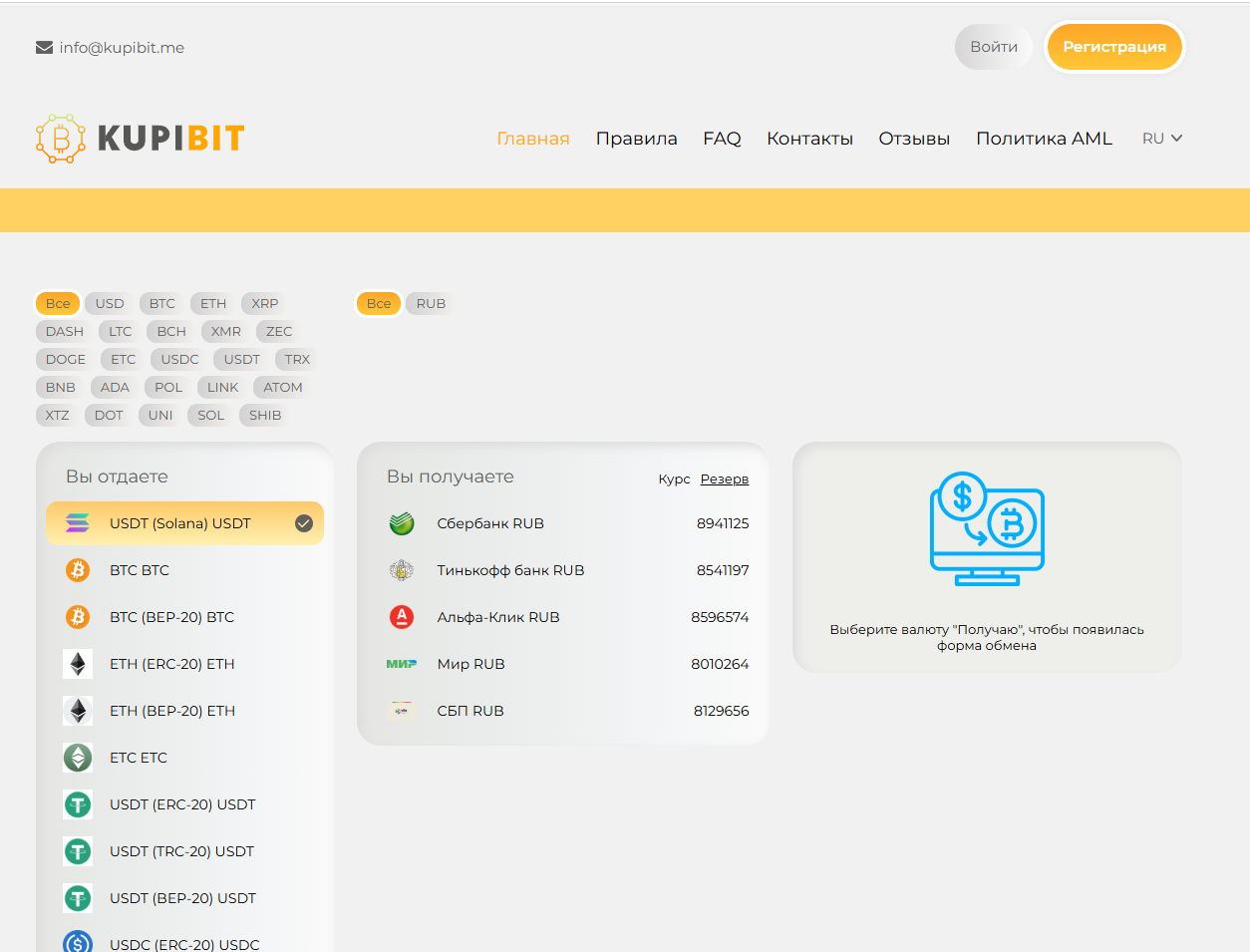Filter give currencies by DOGE
The width and height of the screenshot is (1250, 952).
[x=66, y=360]
